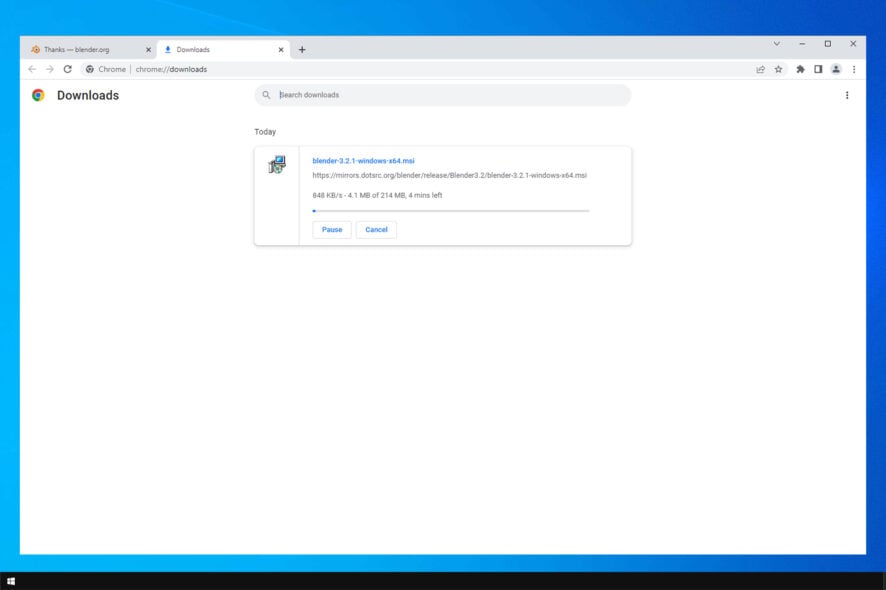886x590 pixels.
Task: Click the Downloads page heading
Action: [88, 95]
